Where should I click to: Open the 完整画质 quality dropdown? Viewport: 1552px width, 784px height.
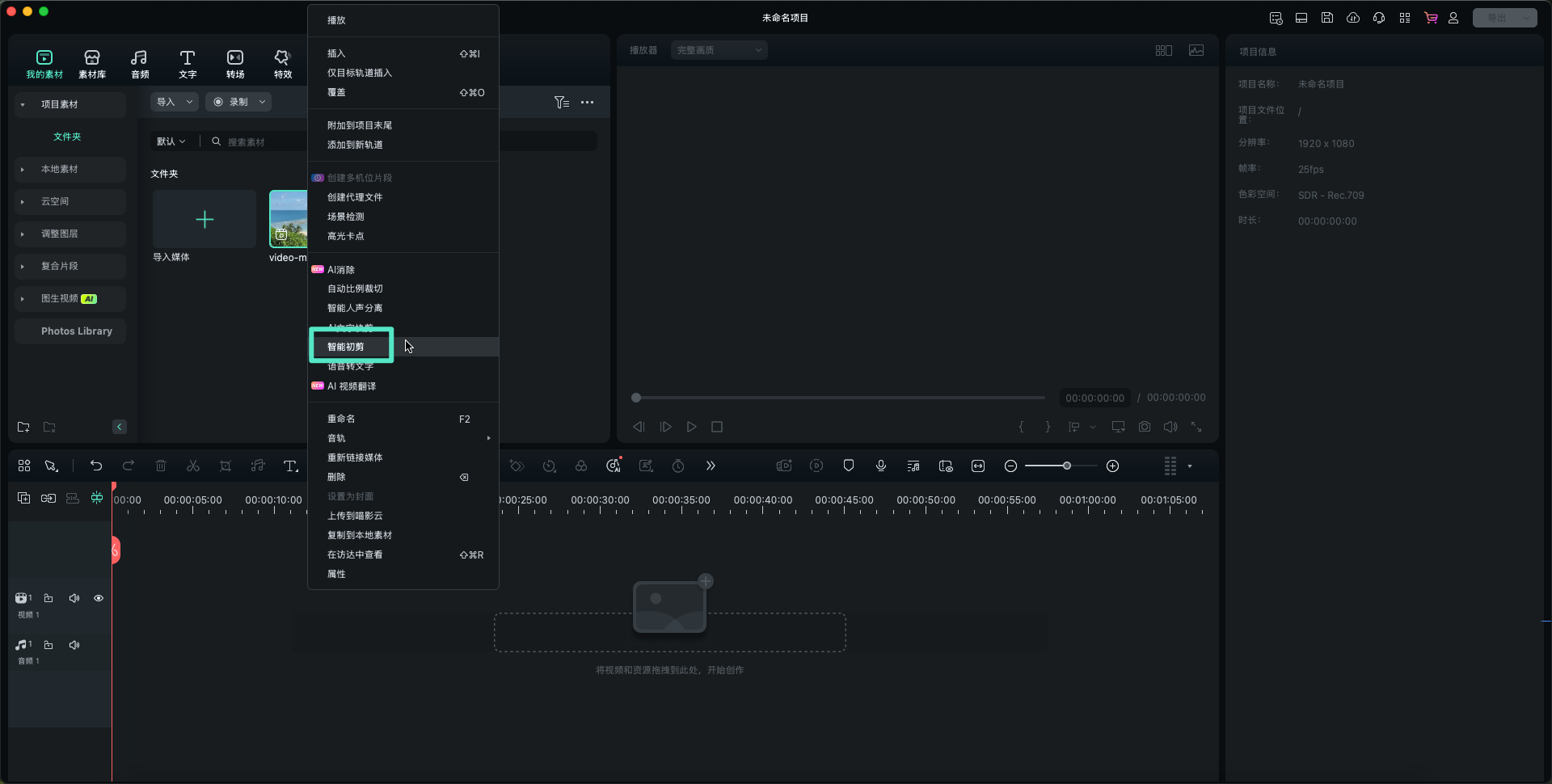click(x=719, y=50)
